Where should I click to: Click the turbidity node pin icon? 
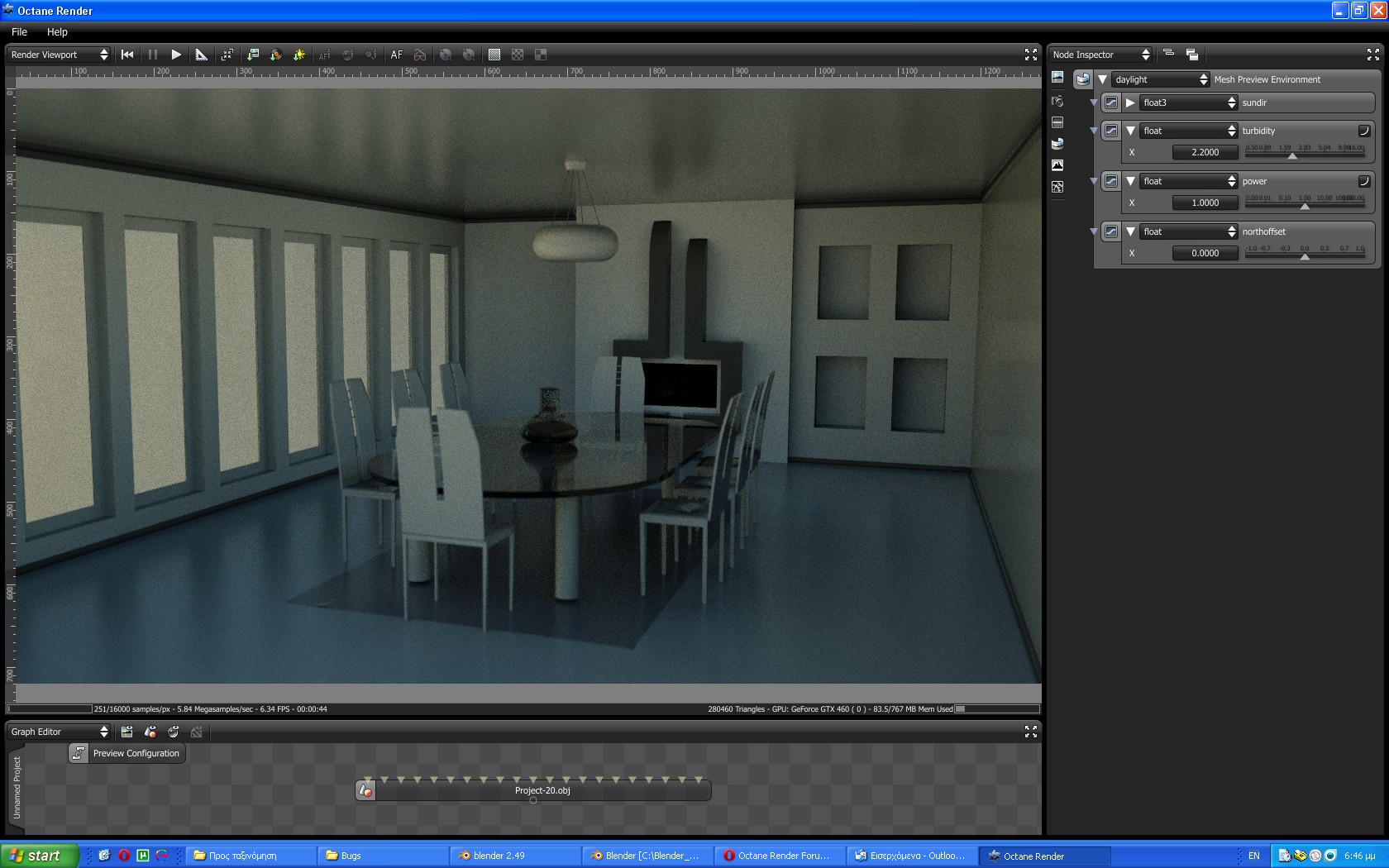[x=1111, y=131]
